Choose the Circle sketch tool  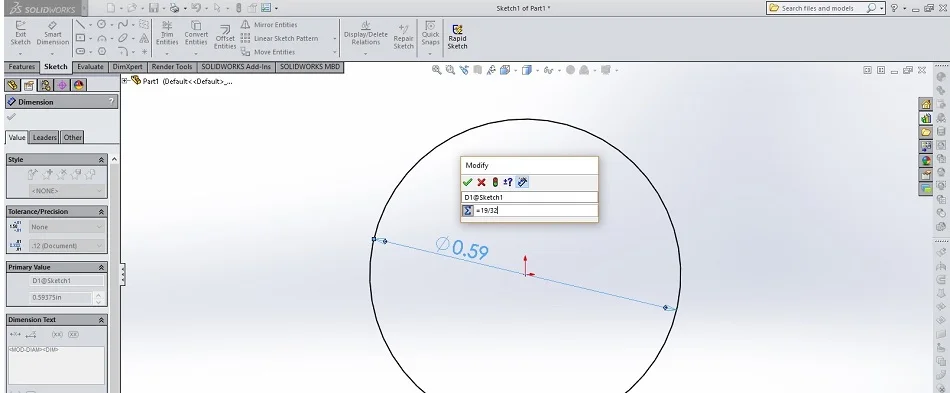pyautogui.click(x=102, y=25)
